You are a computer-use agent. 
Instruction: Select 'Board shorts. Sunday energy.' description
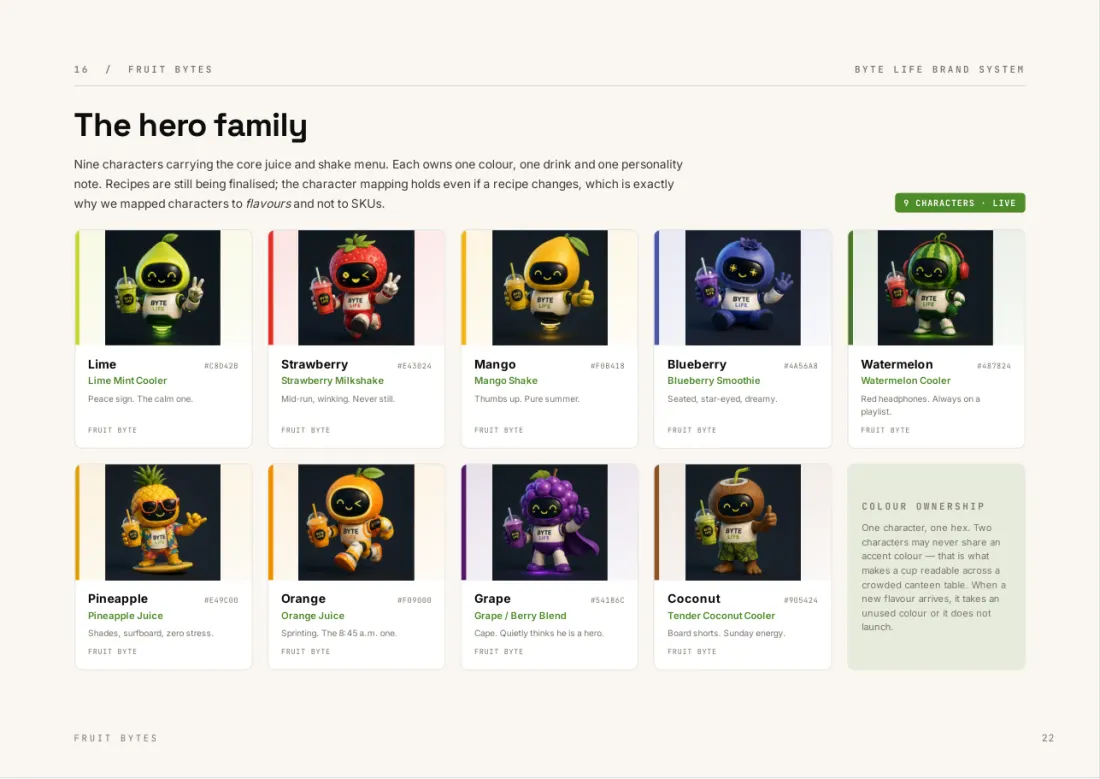pyautogui.click(x=726, y=633)
